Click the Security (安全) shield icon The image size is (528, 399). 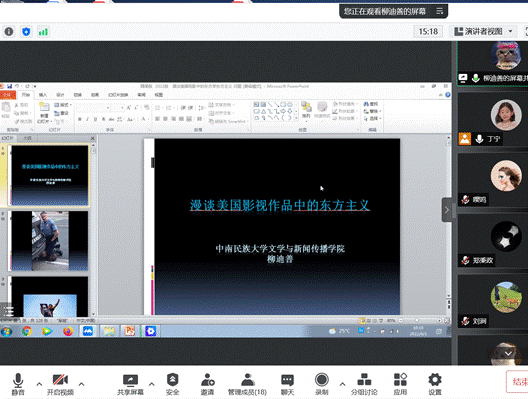click(172, 380)
